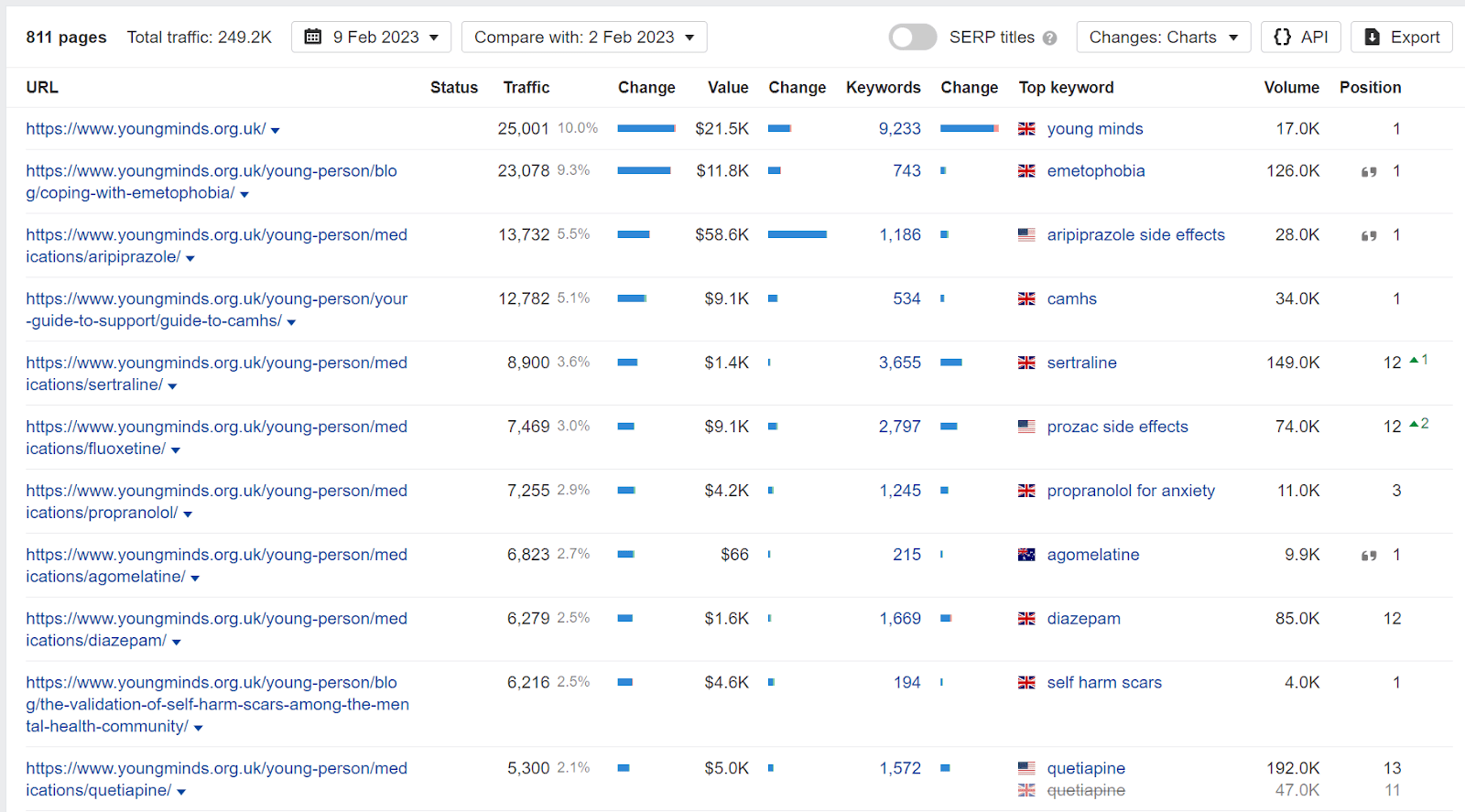Image resolution: width=1465 pixels, height=812 pixels.
Task: Open the coping-with-emetophobia URL link
Action: (212, 182)
